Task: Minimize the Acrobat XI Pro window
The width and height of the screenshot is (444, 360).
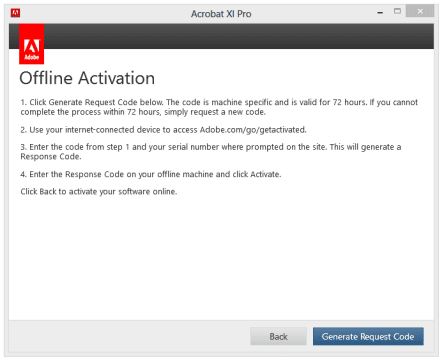Action: point(380,13)
